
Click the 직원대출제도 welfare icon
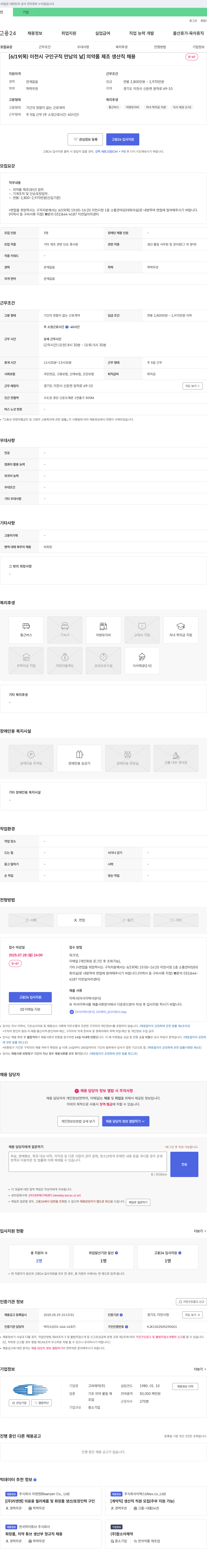tap(65, 660)
